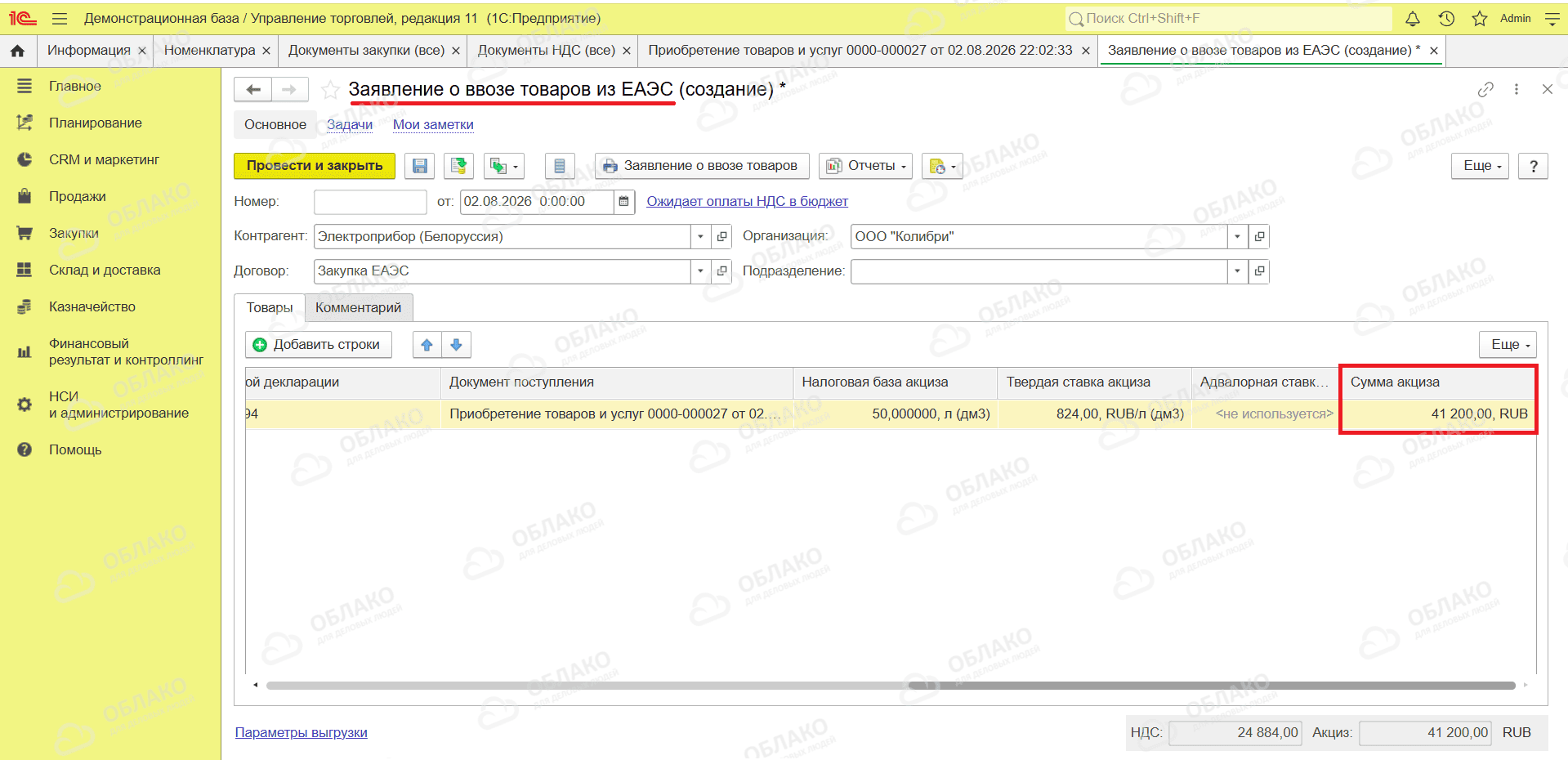This screenshot has width=1568, height=760.
Task: Open the table Еще menu
Action: [x=1508, y=345]
